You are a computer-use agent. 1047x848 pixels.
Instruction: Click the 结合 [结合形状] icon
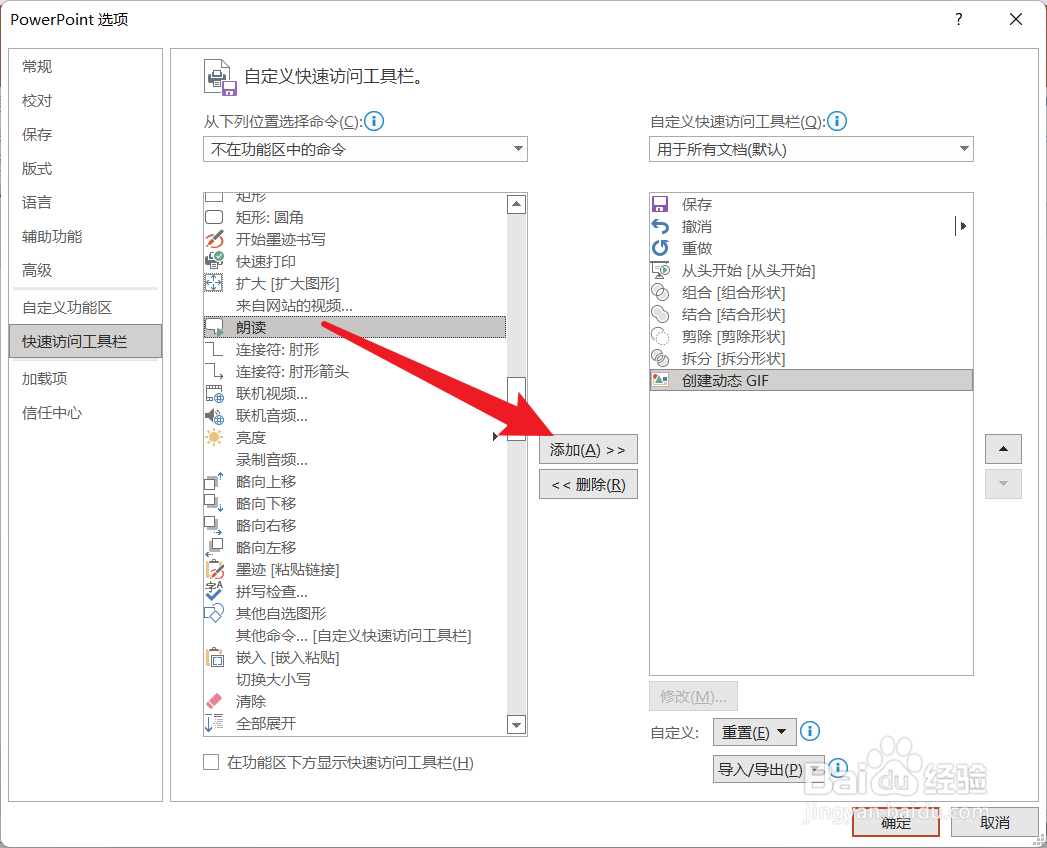pos(660,314)
